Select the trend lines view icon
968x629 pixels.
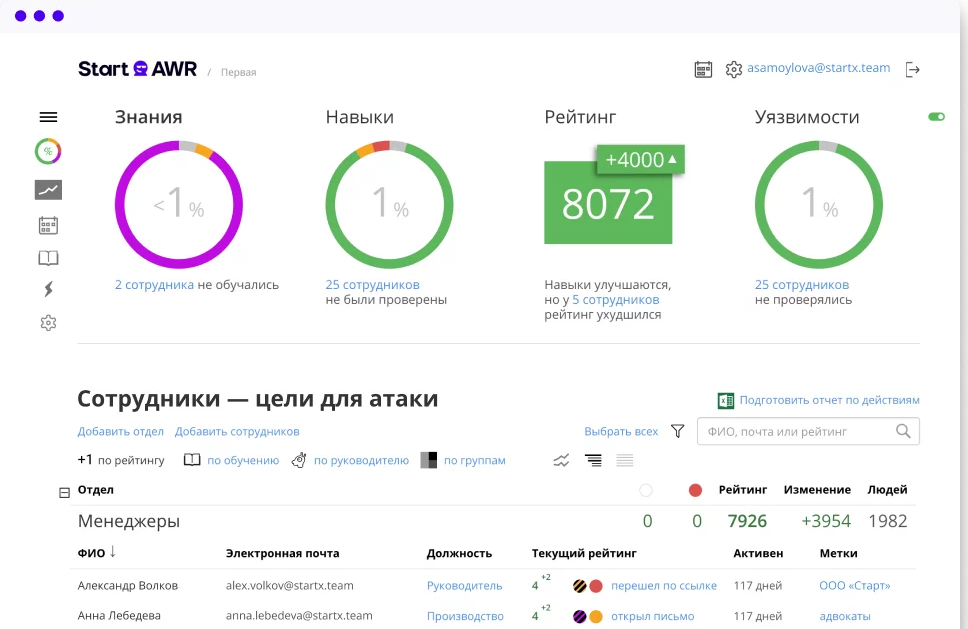[x=561, y=460]
